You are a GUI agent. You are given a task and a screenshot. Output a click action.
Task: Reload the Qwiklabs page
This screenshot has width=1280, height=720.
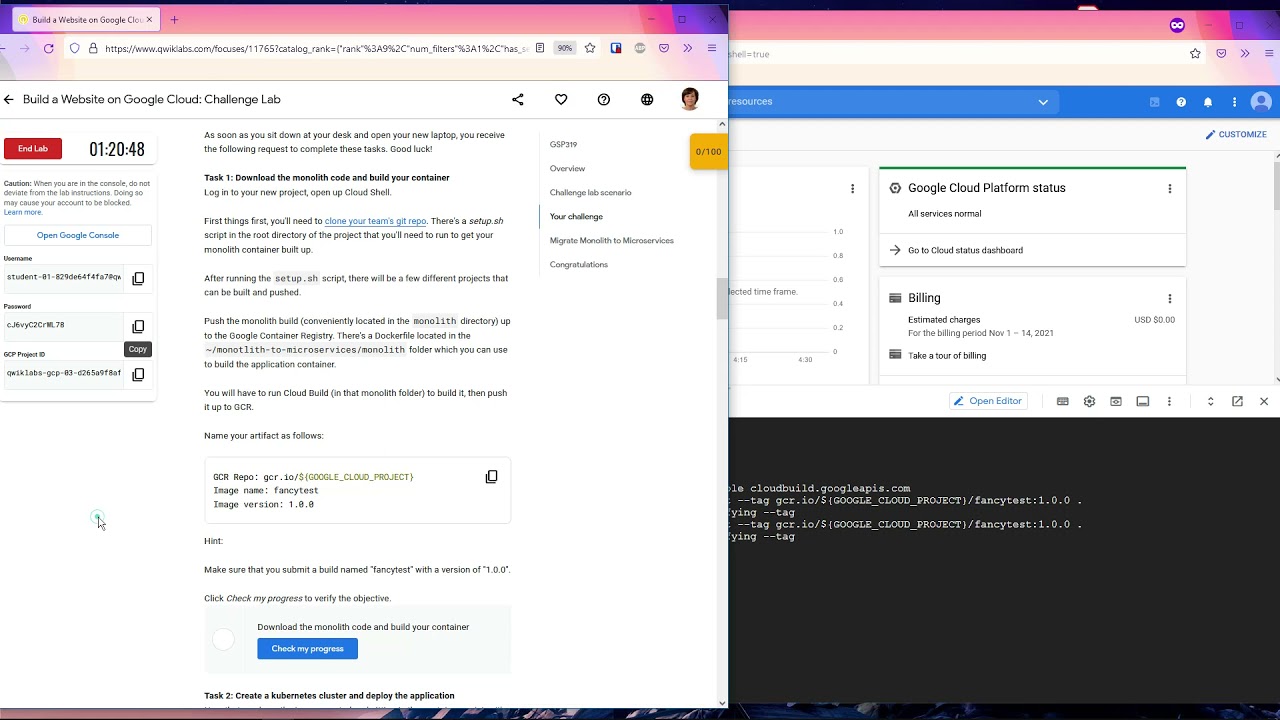pos(48,48)
